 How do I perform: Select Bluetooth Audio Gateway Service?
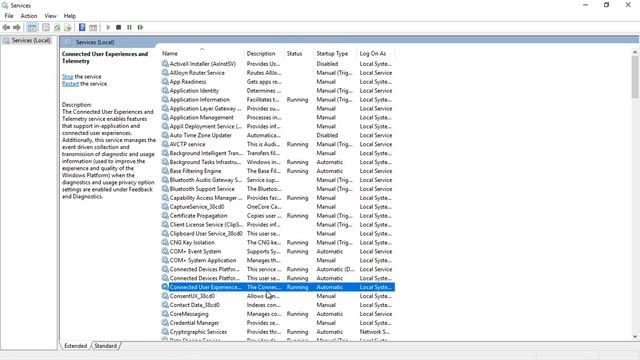[278, 180]
